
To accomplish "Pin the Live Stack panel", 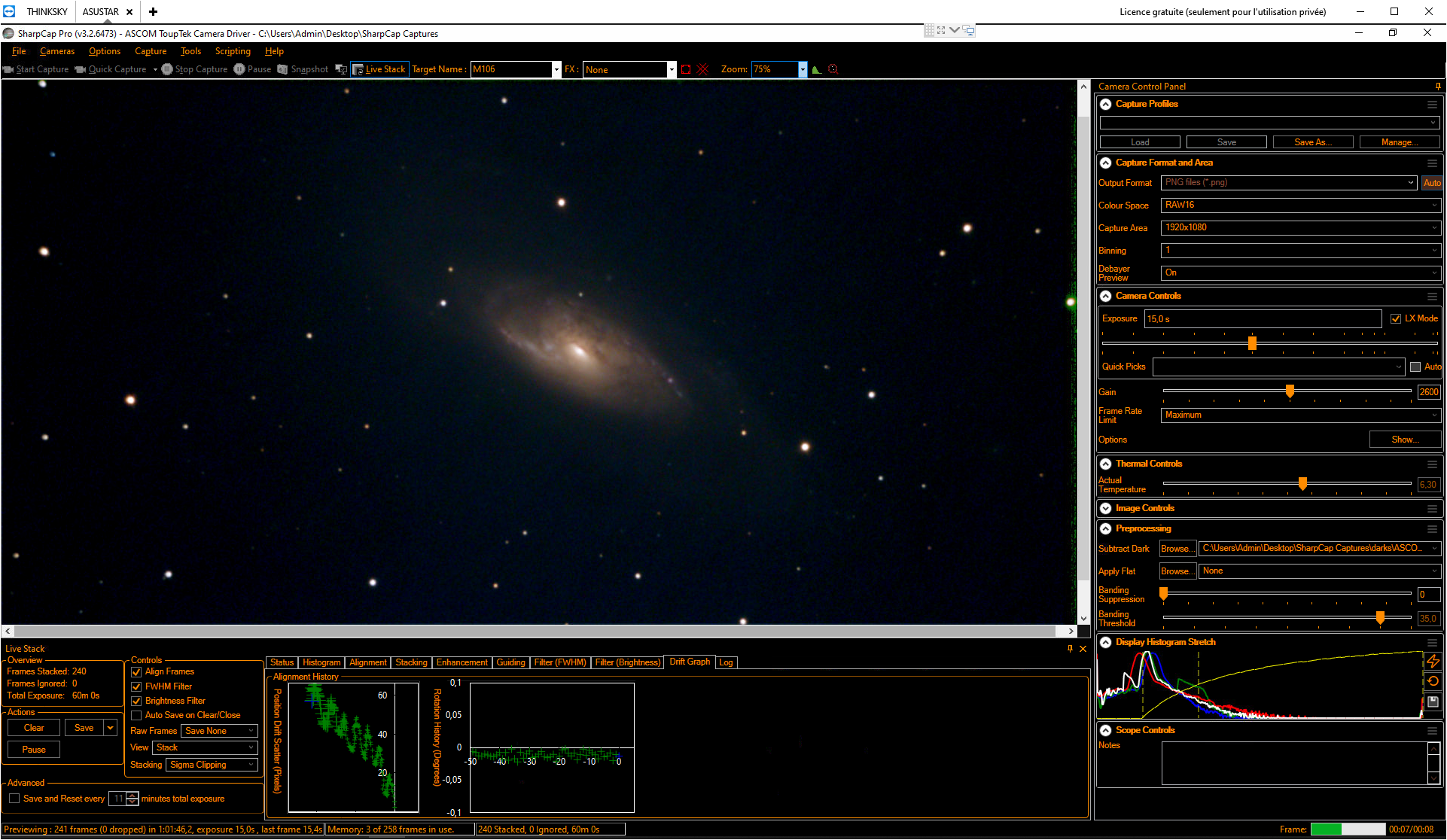I will (1070, 649).
